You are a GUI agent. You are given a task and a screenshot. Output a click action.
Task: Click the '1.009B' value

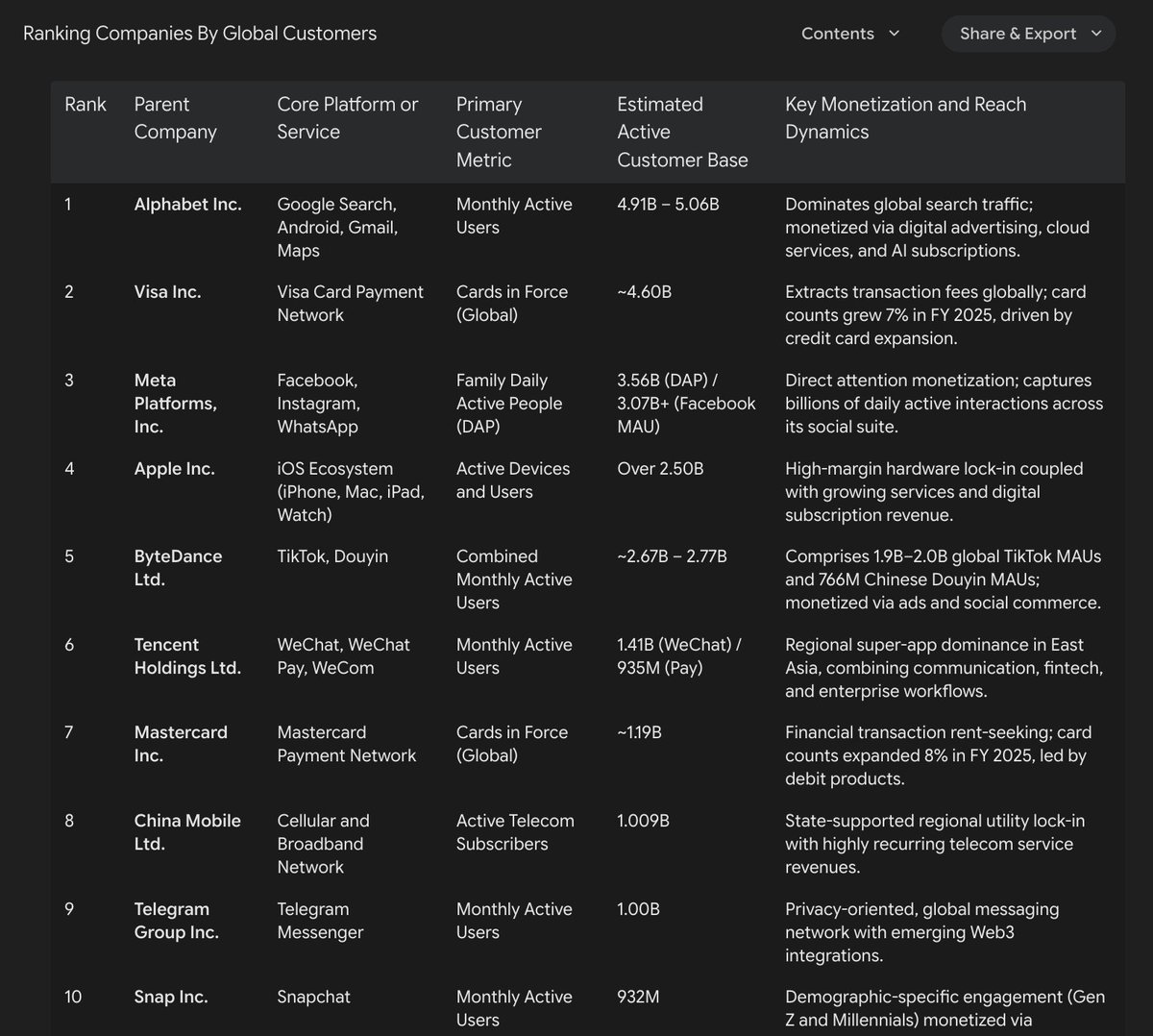pos(644,821)
